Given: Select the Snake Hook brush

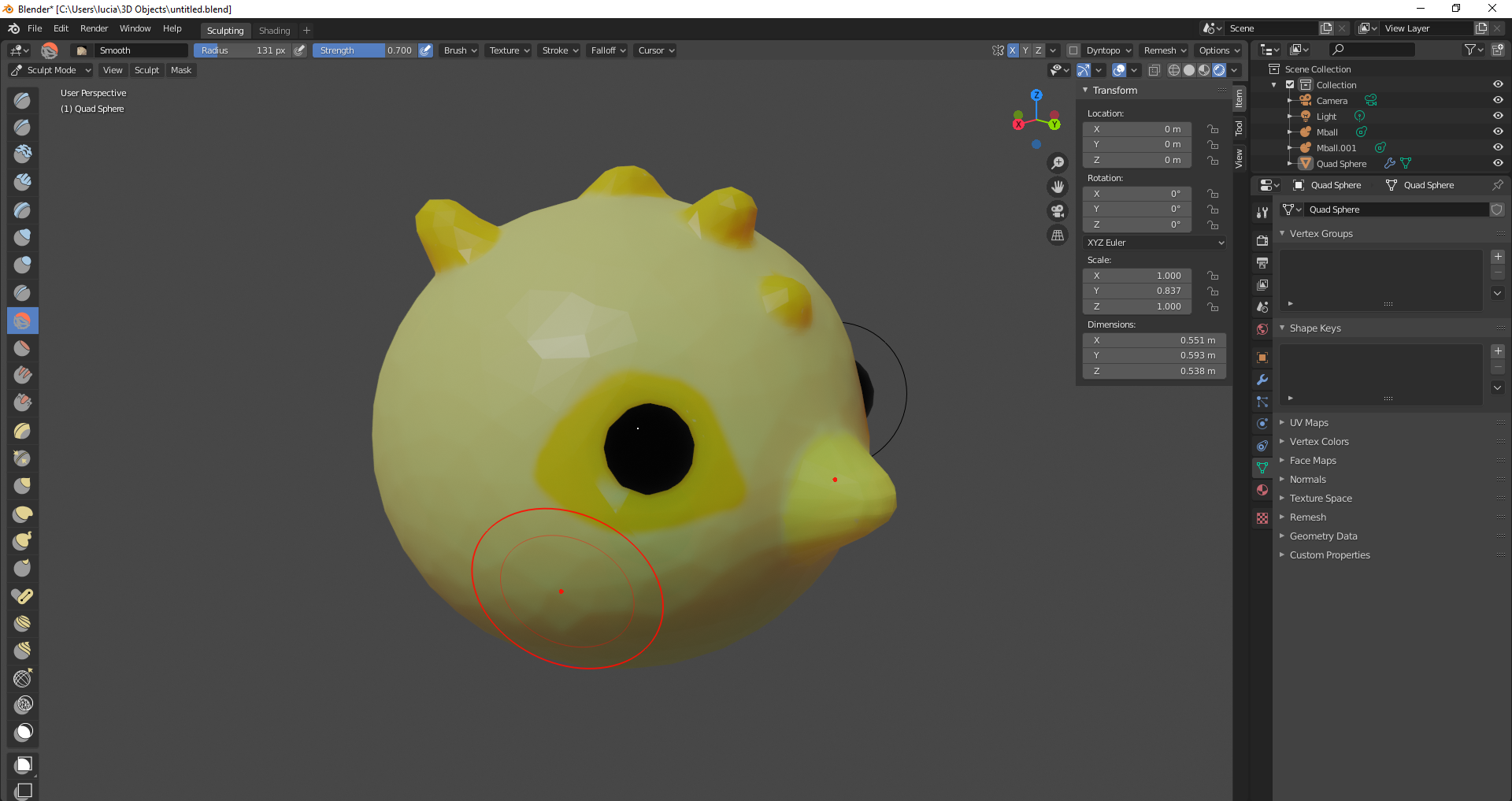Looking at the screenshot, I should click(23, 541).
